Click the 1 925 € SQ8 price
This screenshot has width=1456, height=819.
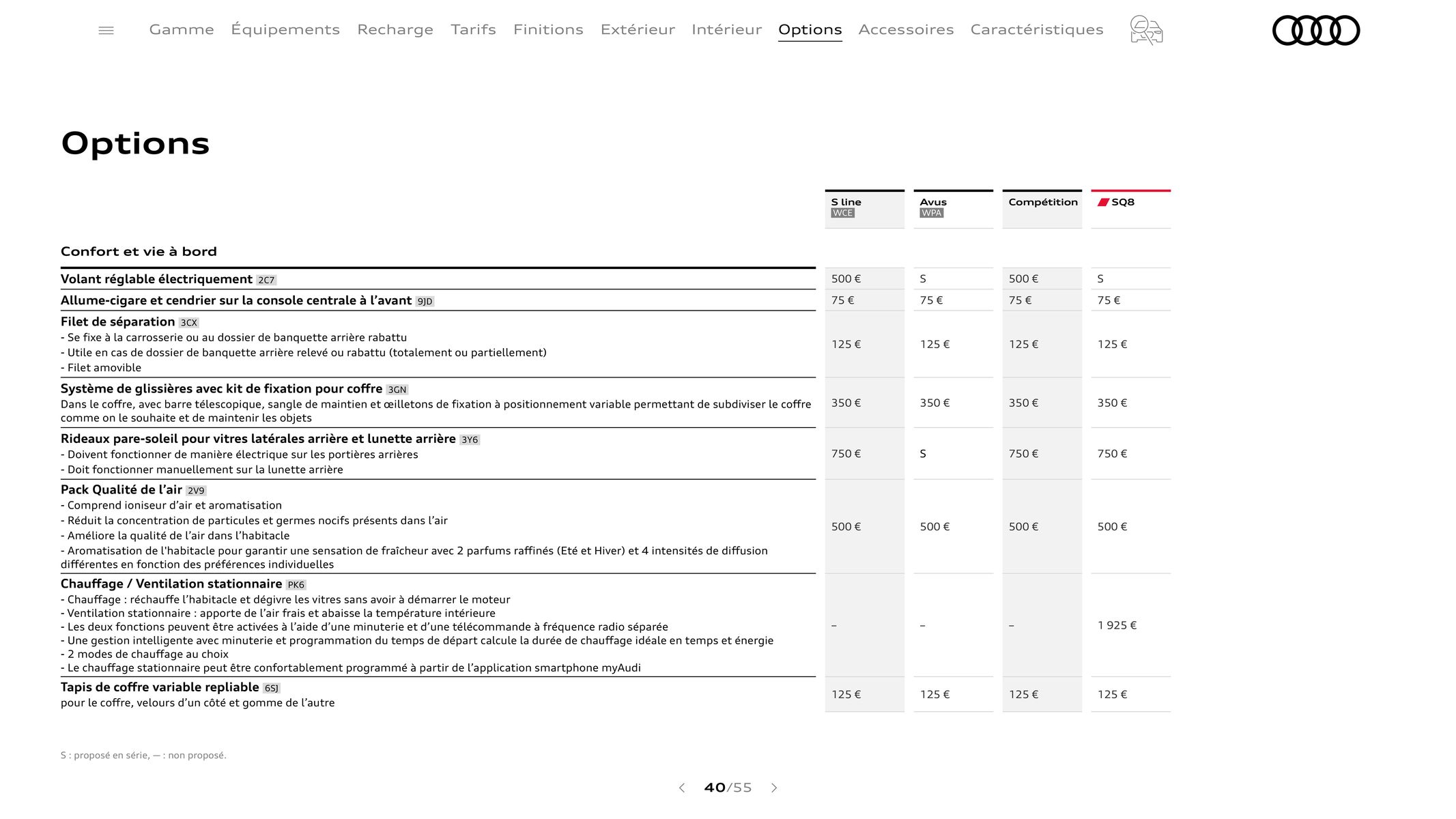(1117, 625)
